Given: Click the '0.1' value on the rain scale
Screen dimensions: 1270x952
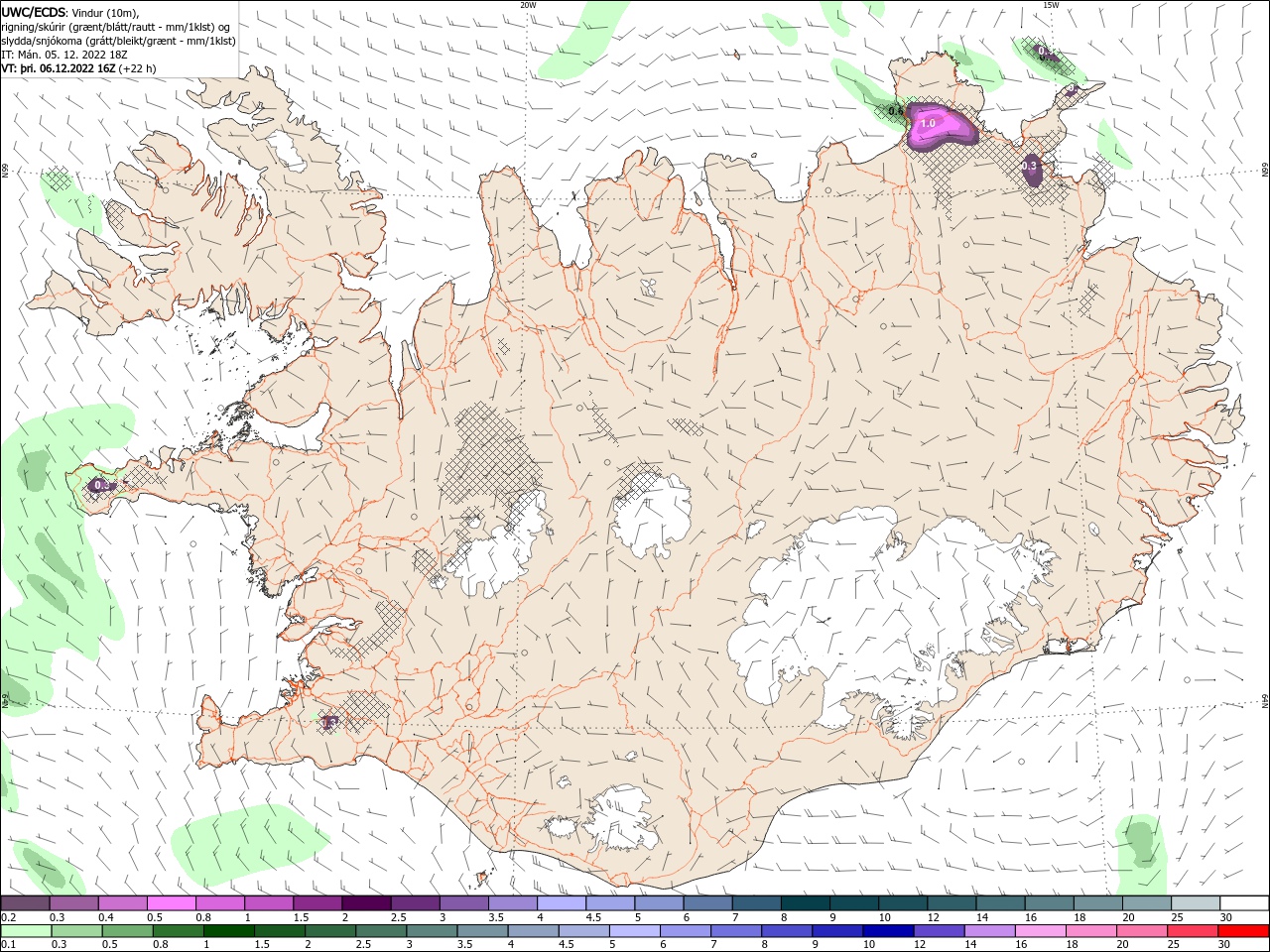Looking at the screenshot, I should coord(8,945).
